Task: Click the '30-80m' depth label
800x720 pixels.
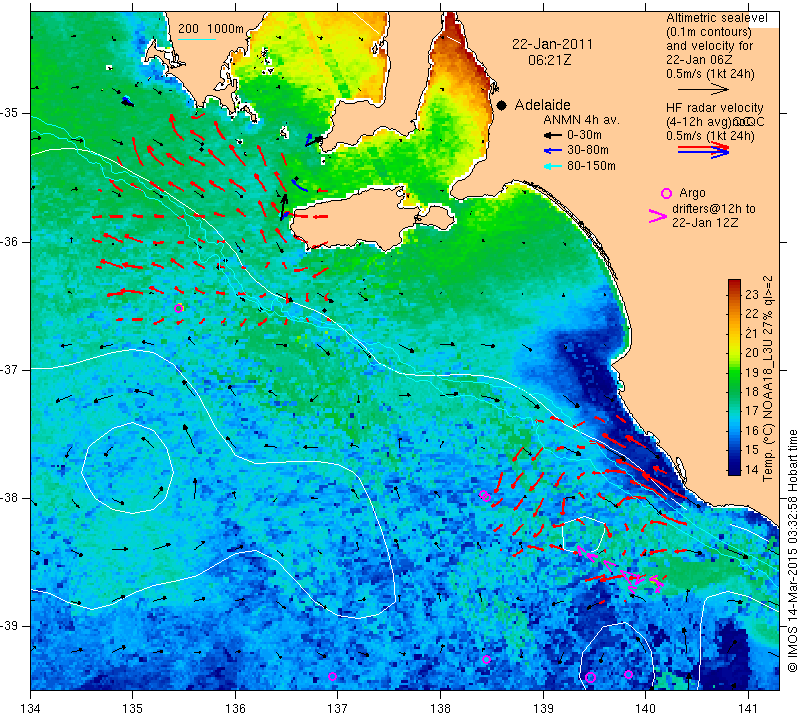Action: tap(588, 151)
